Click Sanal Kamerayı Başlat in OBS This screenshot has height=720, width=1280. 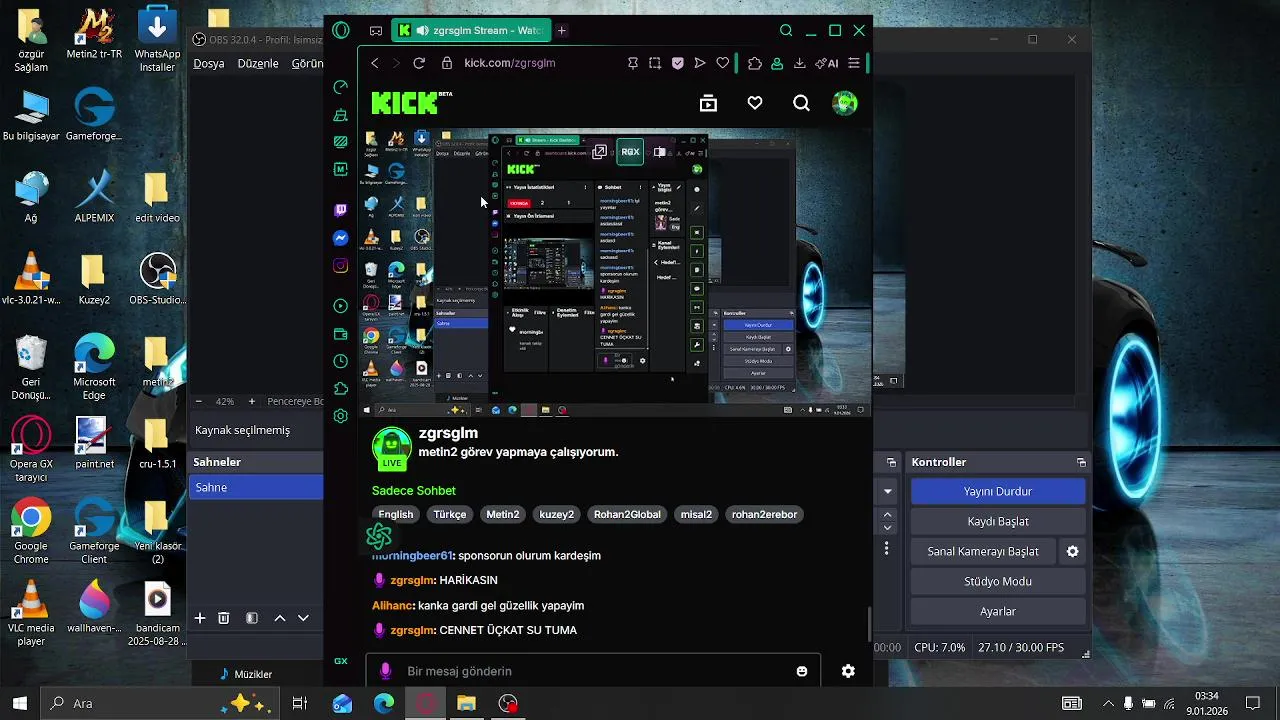pyautogui.click(x=983, y=551)
